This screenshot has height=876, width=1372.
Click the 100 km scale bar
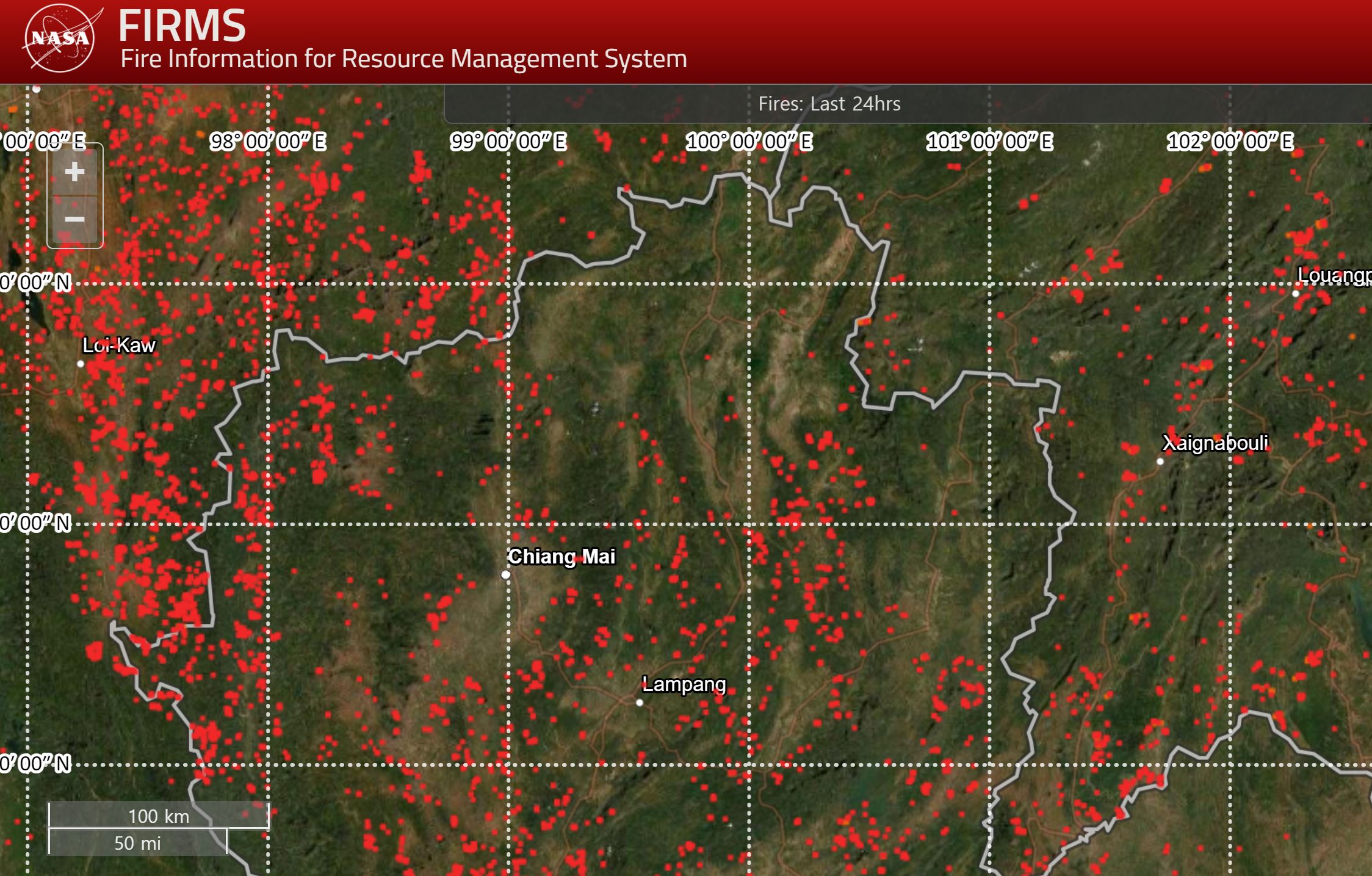coord(159,816)
